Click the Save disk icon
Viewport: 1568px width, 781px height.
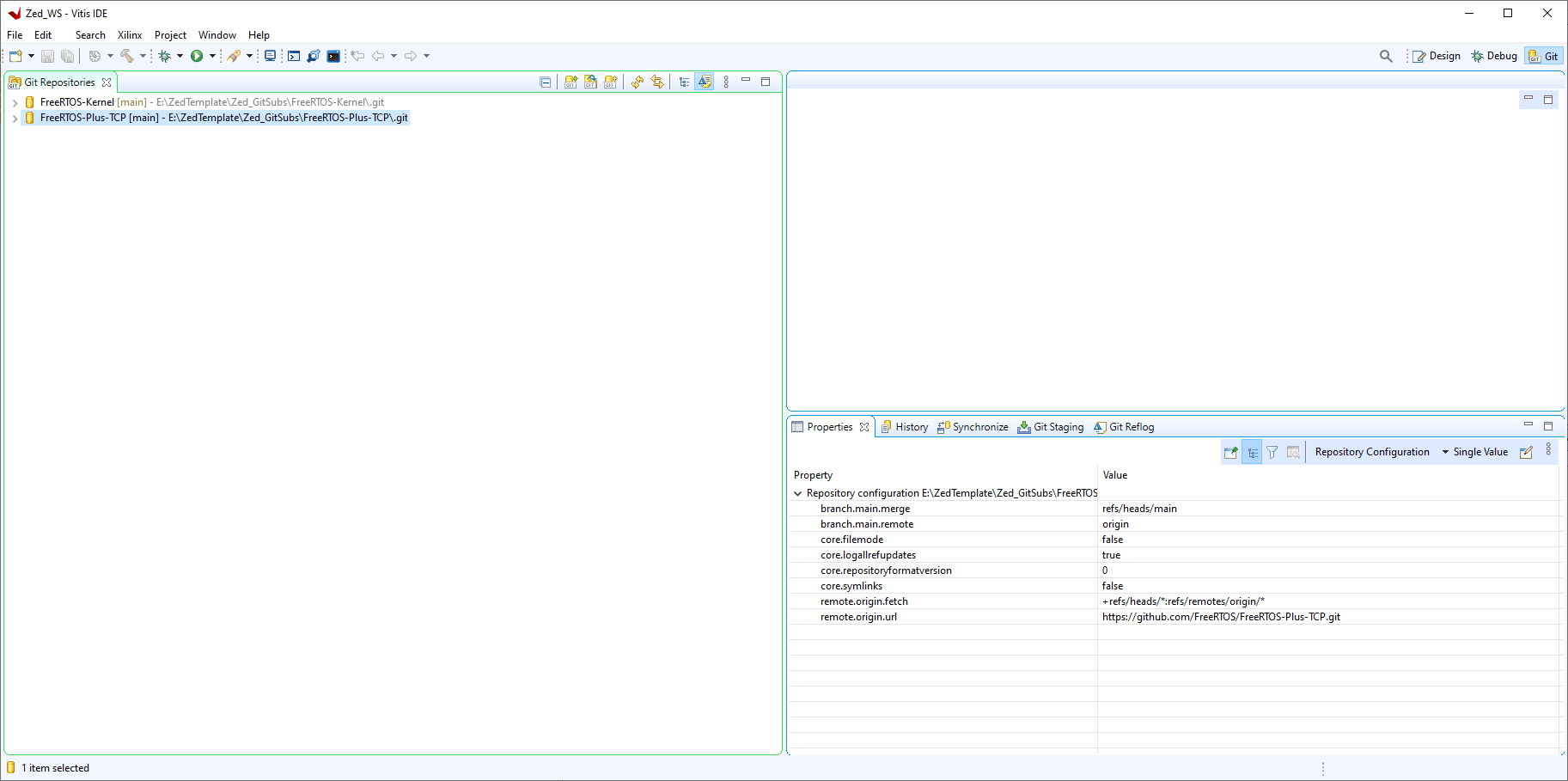[47, 56]
